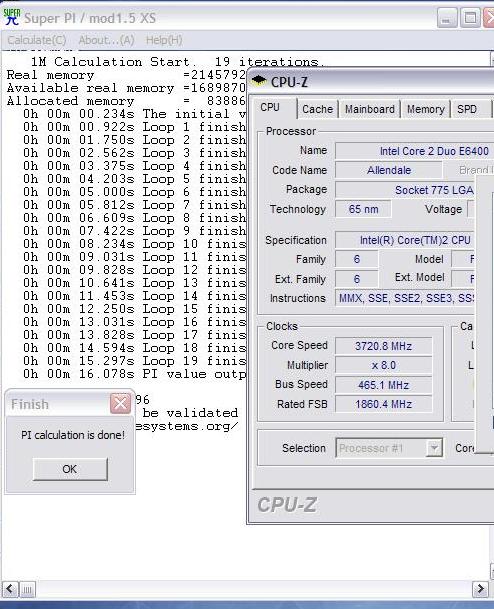494x609 pixels.
Task: Click the left arrow of horizontal scrollbar
Action: point(10,589)
